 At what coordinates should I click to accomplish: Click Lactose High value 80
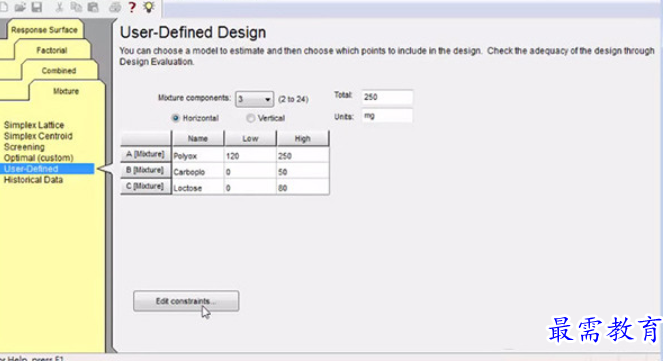click(x=303, y=188)
